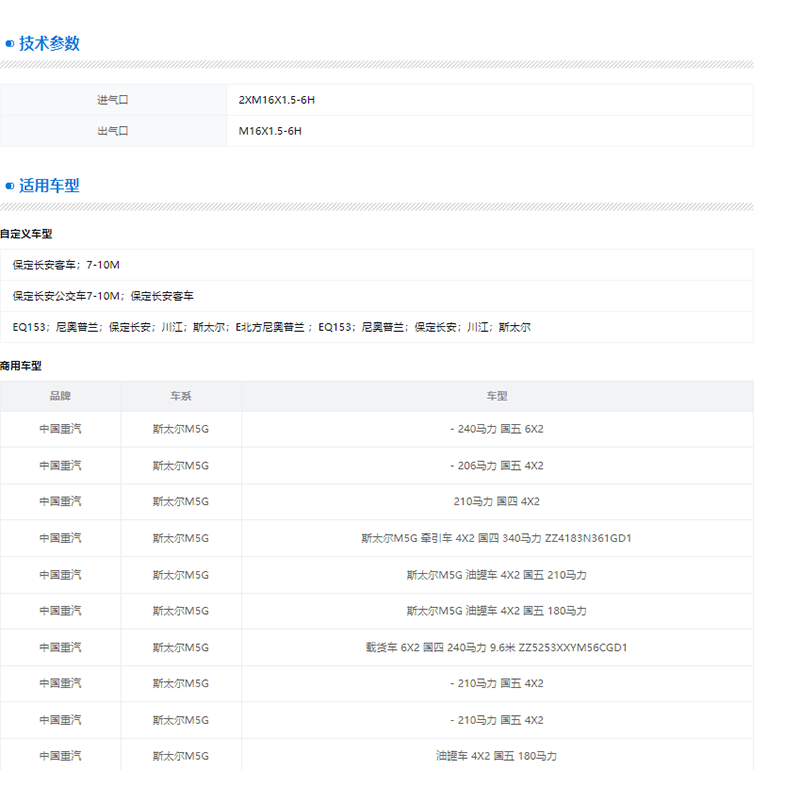Click the 出气口 parameter label
The width and height of the screenshot is (800, 800).
click(x=113, y=131)
